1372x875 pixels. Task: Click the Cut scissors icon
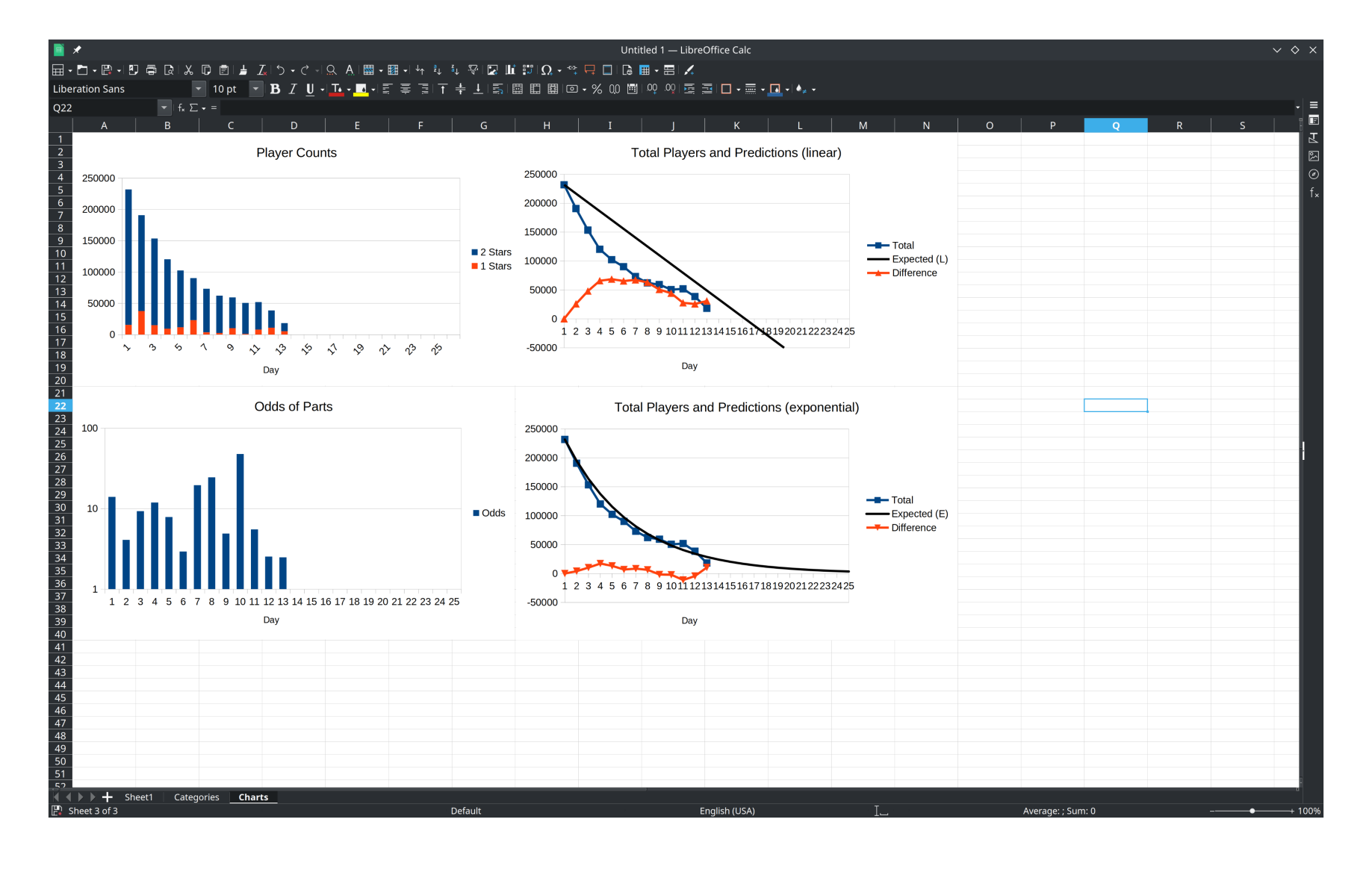188,70
